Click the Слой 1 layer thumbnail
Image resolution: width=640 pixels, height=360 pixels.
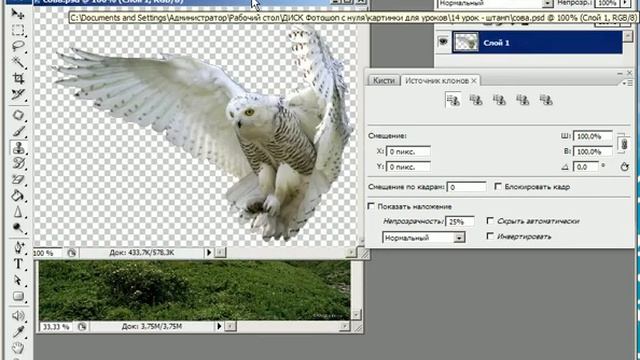coord(466,42)
